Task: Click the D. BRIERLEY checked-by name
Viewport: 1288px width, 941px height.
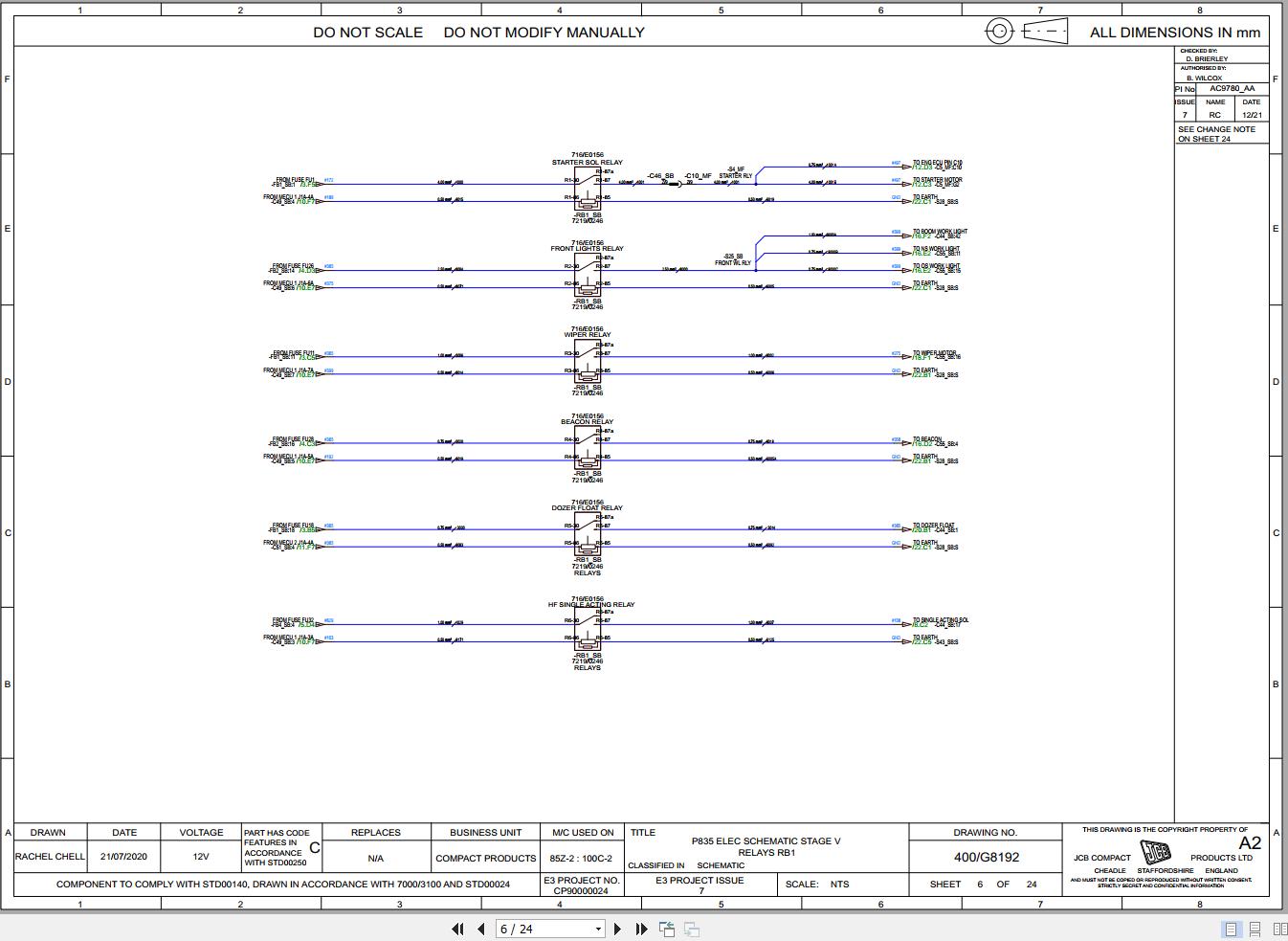Action: tap(1207, 59)
